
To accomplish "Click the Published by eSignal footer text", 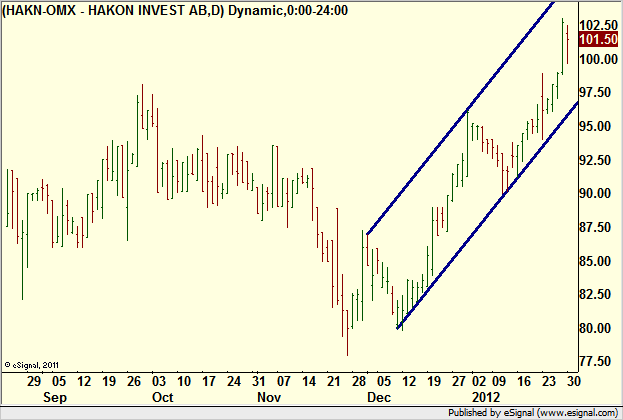I will click(x=533, y=412).
